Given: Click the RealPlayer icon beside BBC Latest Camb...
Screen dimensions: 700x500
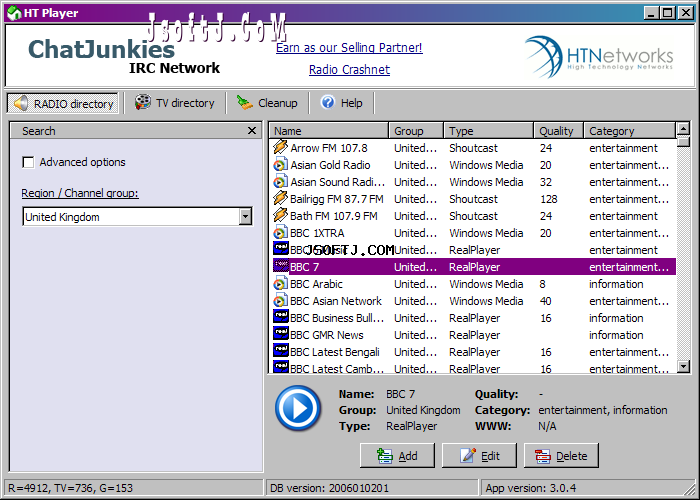Looking at the screenshot, I should (x=280, y=367).
